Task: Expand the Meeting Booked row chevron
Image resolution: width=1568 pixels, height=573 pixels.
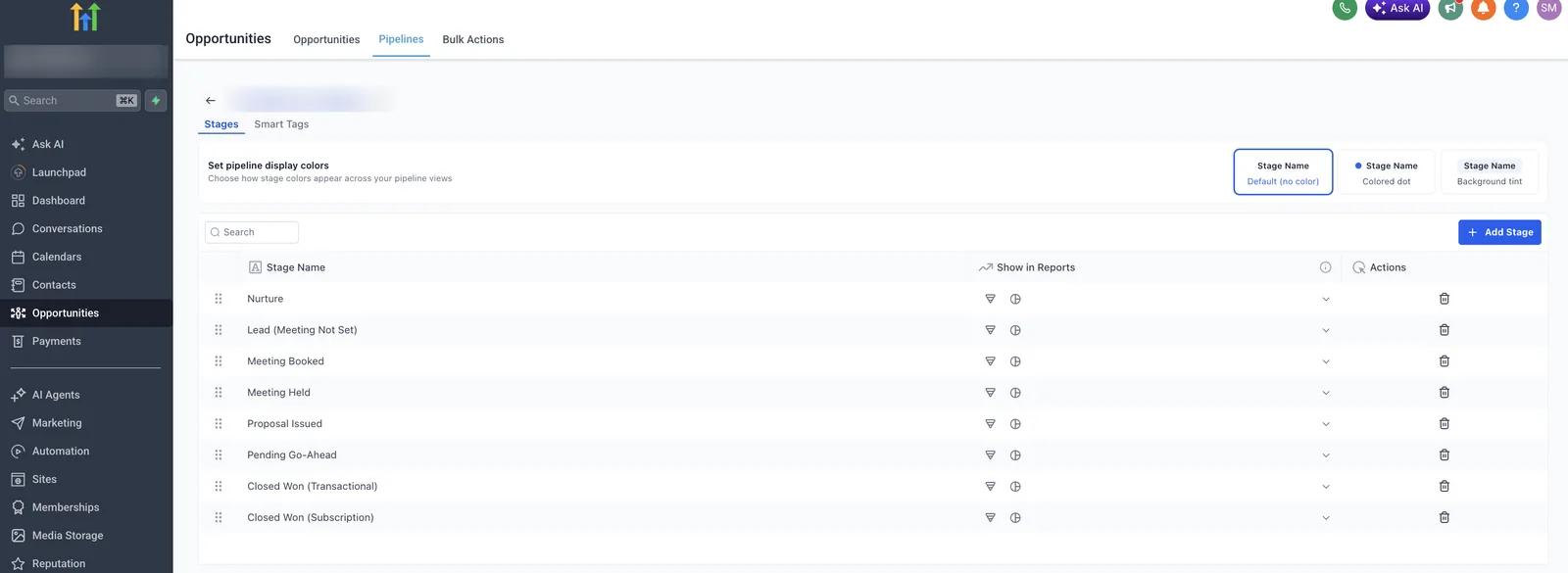Action: (1325, 361)
